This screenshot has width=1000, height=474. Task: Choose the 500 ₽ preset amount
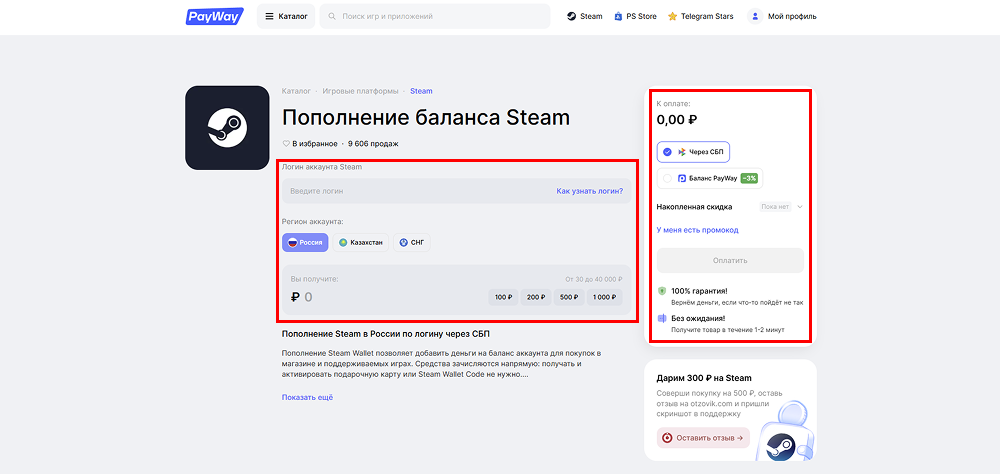coord(569,297)
